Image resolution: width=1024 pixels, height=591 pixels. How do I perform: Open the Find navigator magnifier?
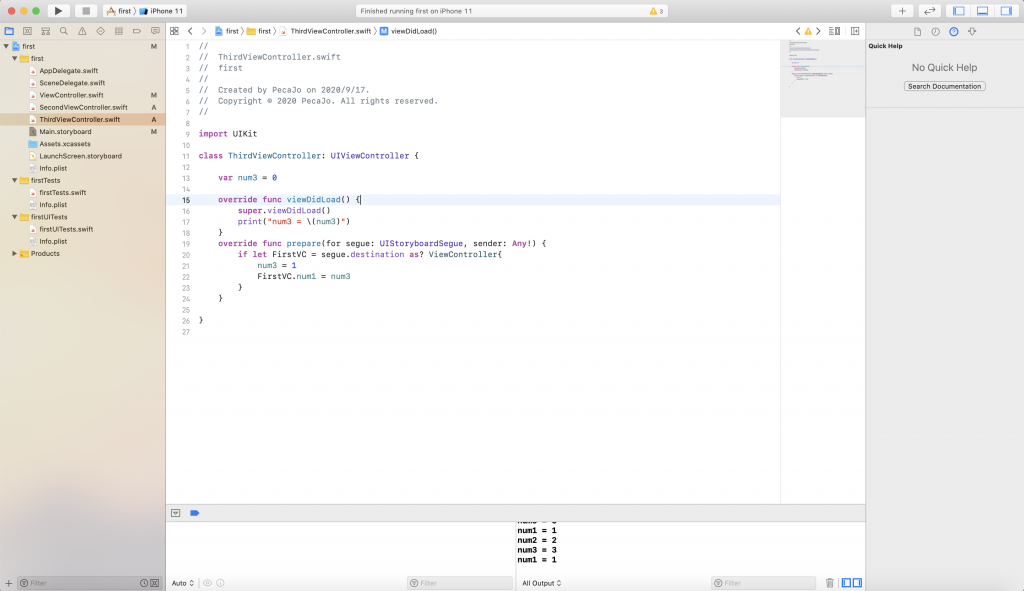pyautogui.click(x=64, y=31)
